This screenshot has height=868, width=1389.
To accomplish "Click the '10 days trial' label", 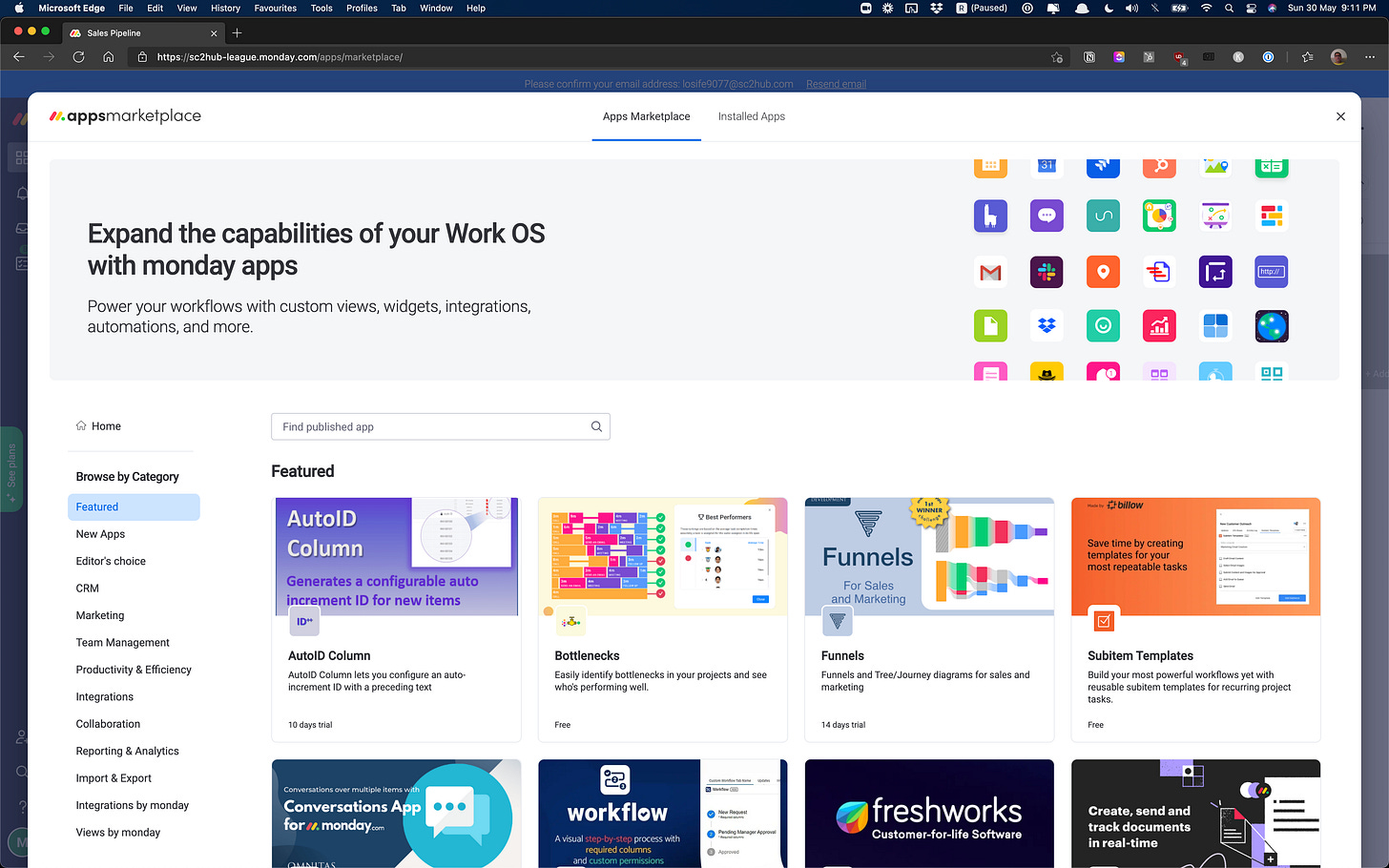I will [x=310, y=725].
